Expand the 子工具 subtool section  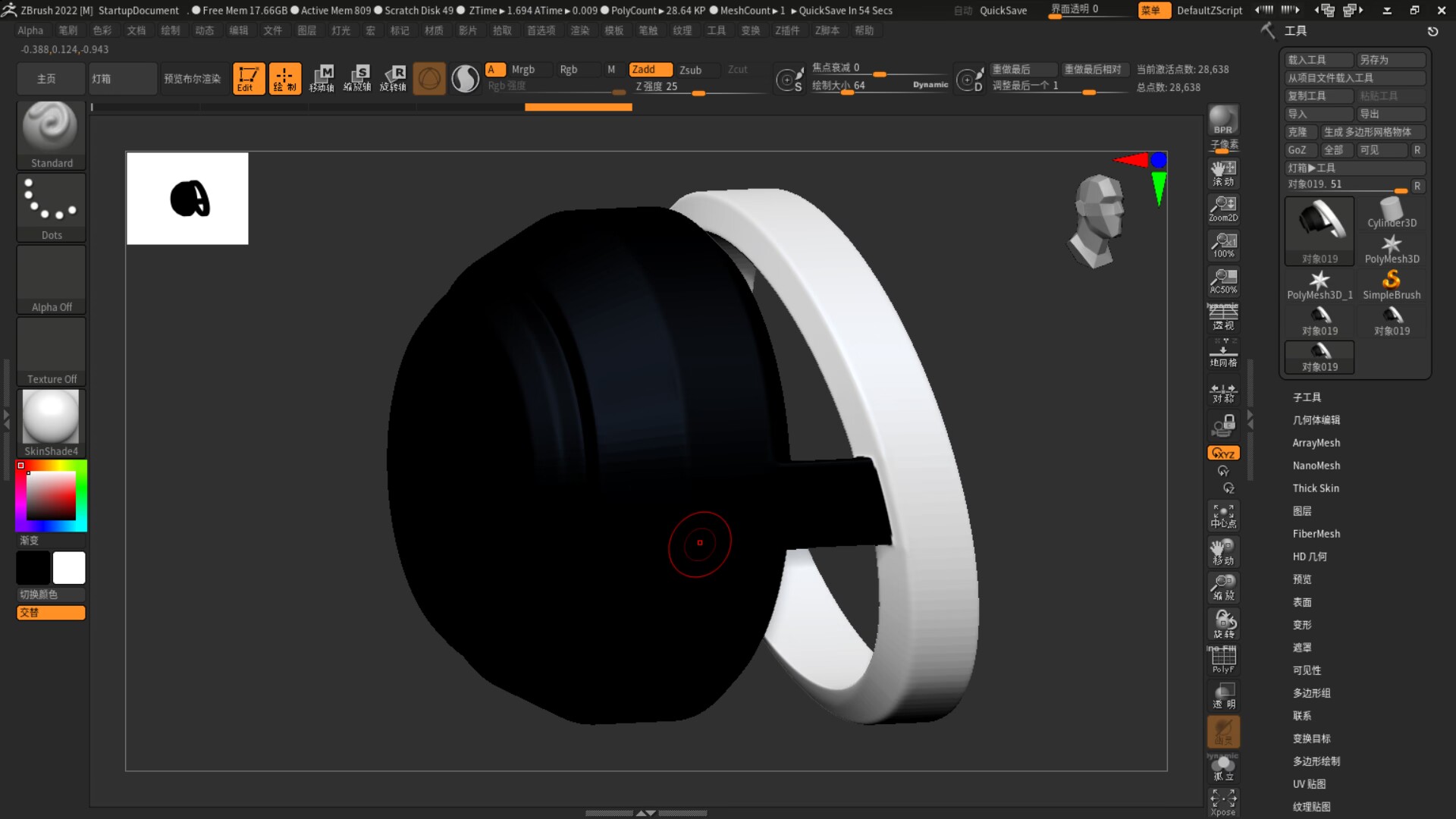pos(1307,397)
